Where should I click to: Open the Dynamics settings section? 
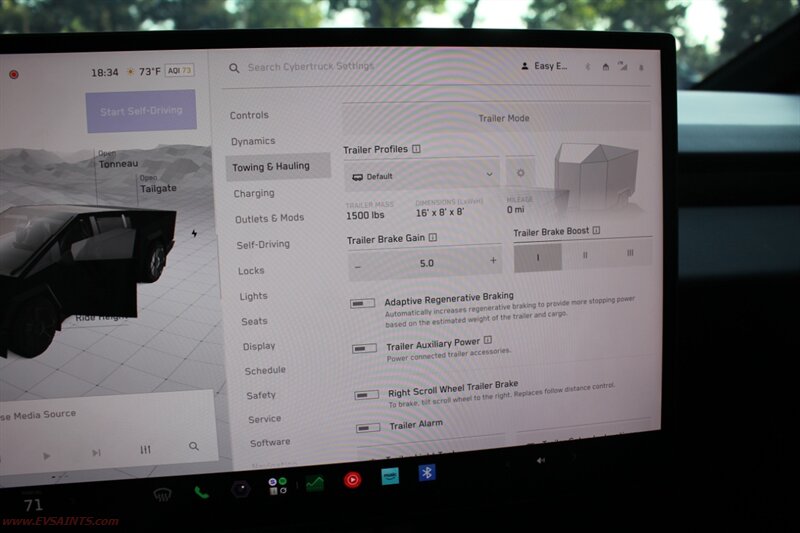click(x=253, y=141)
